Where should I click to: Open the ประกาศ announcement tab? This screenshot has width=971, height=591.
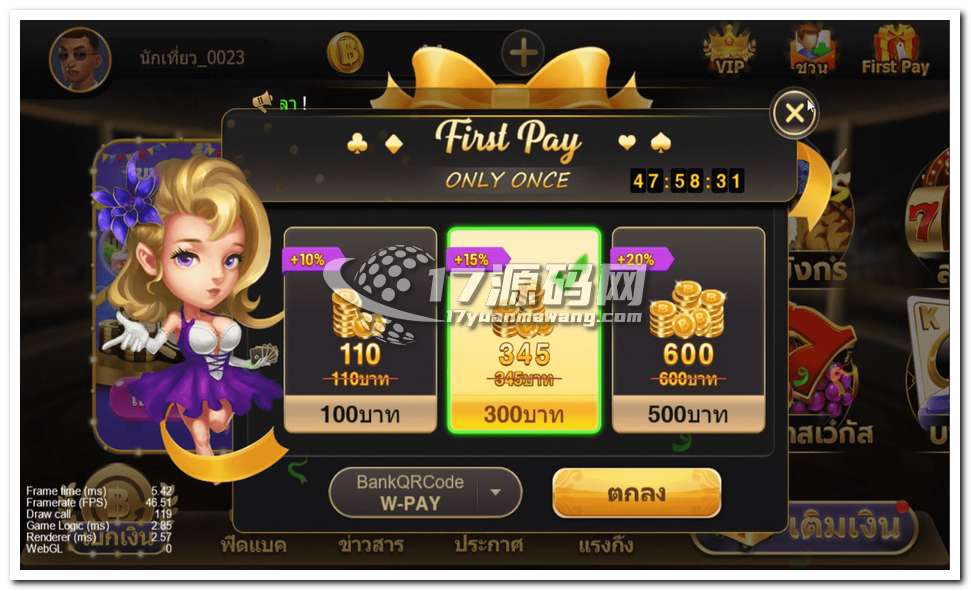coord(489,545)
